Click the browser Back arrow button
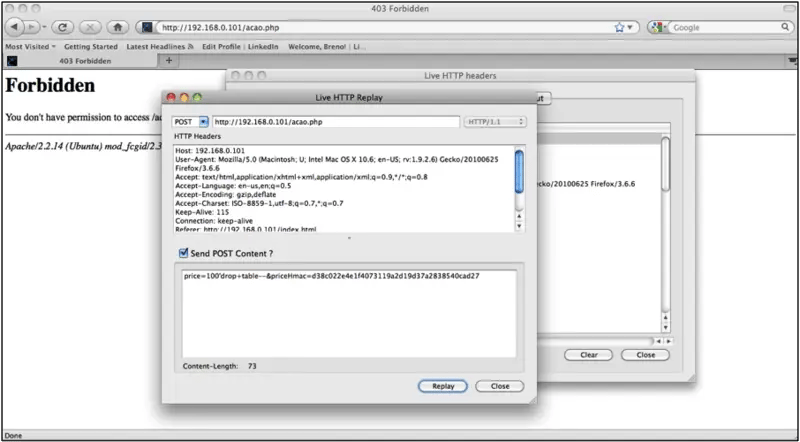The image size is (800, 442). [14, 27]
